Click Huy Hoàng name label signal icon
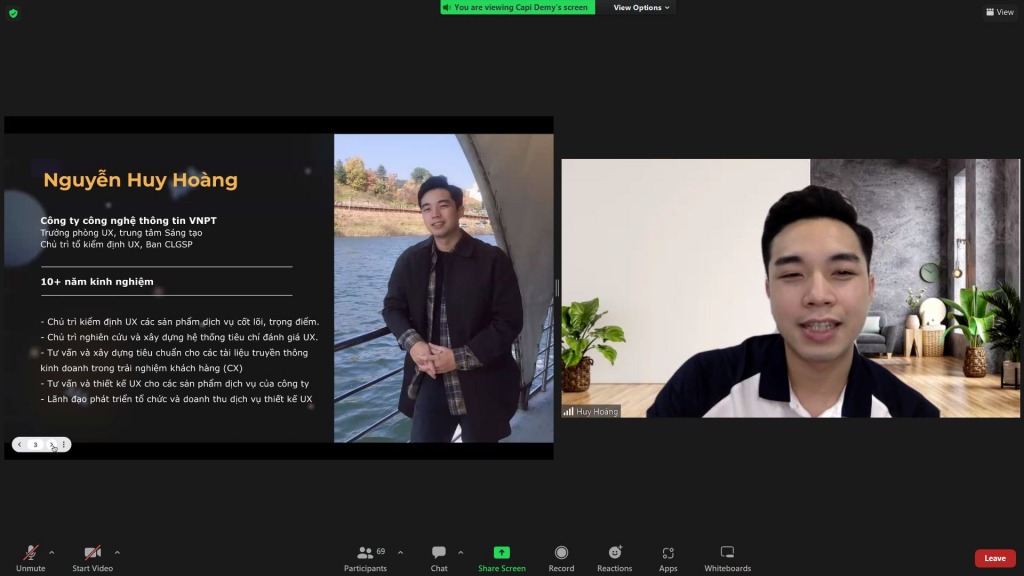The width and height of the screenshot is (1024, 576). 568,411
